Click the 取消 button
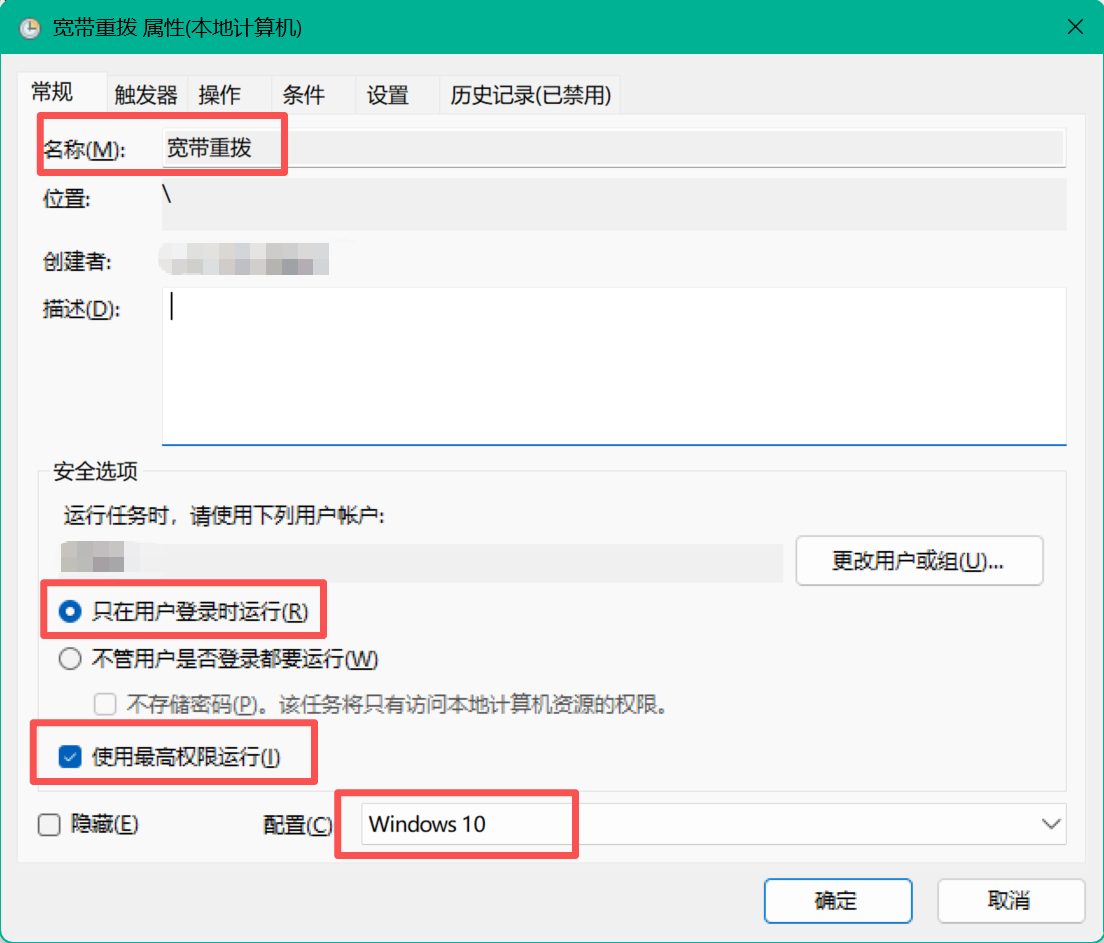1104x943 pixels. pos(1010,900)
